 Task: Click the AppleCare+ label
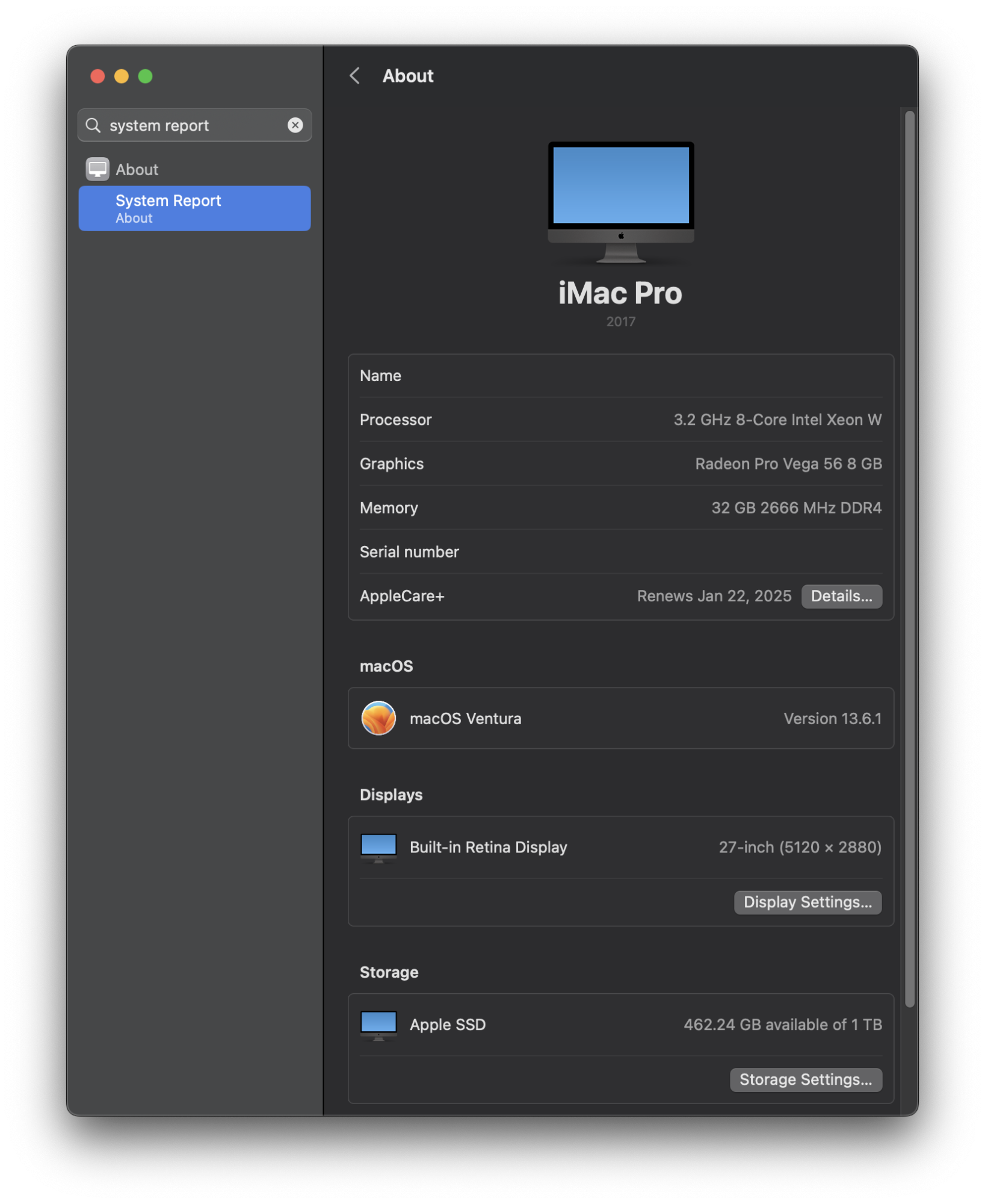pos(402,596)
